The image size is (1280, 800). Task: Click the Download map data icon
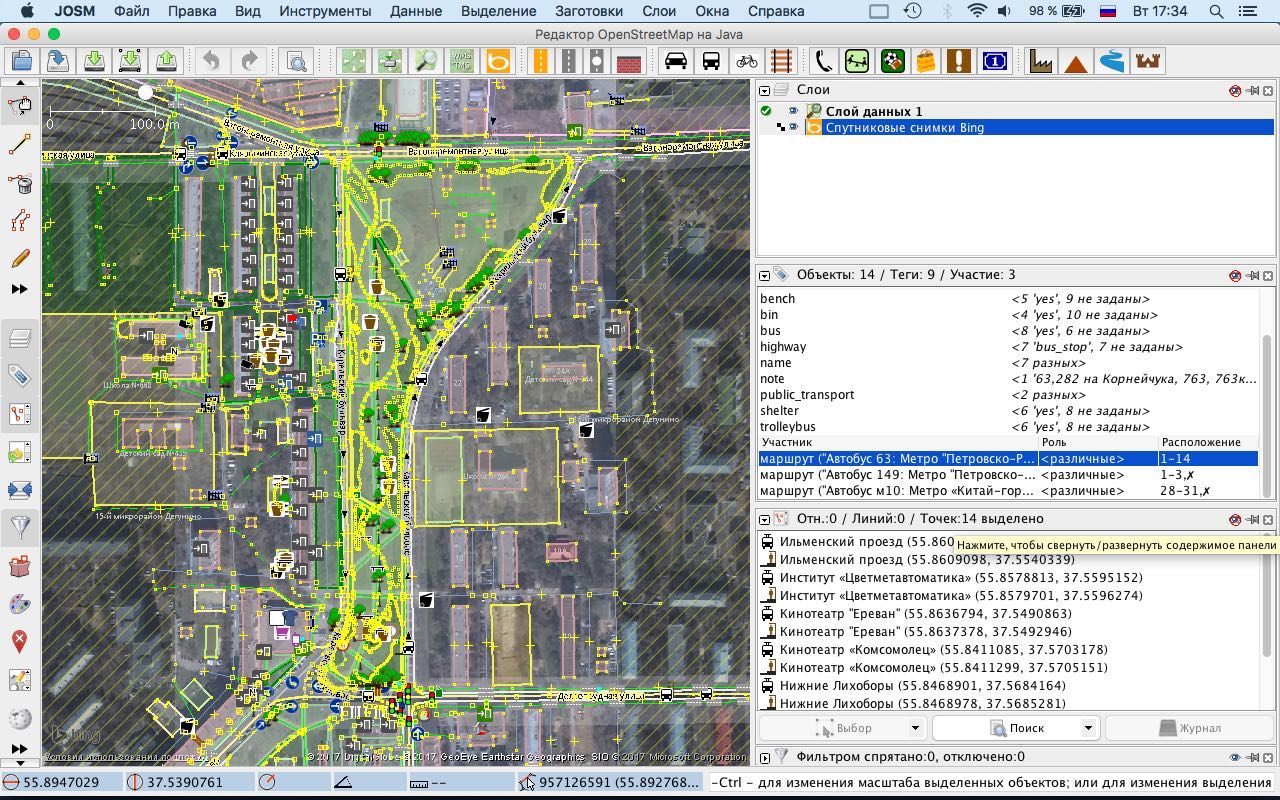[x=94, y=61]
